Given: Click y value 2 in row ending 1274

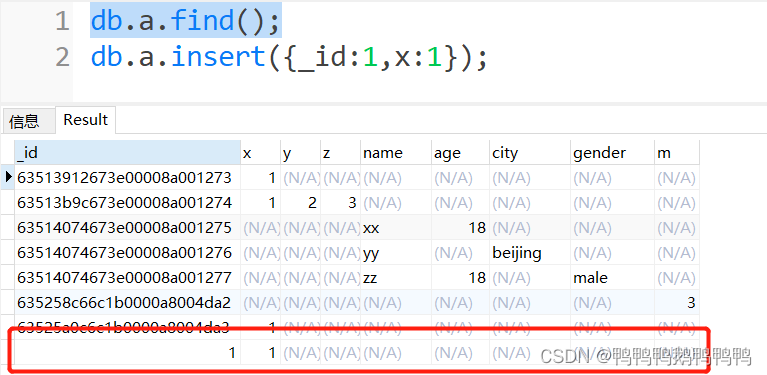Looking at the screenshot, I should click(x=300, y=203).
